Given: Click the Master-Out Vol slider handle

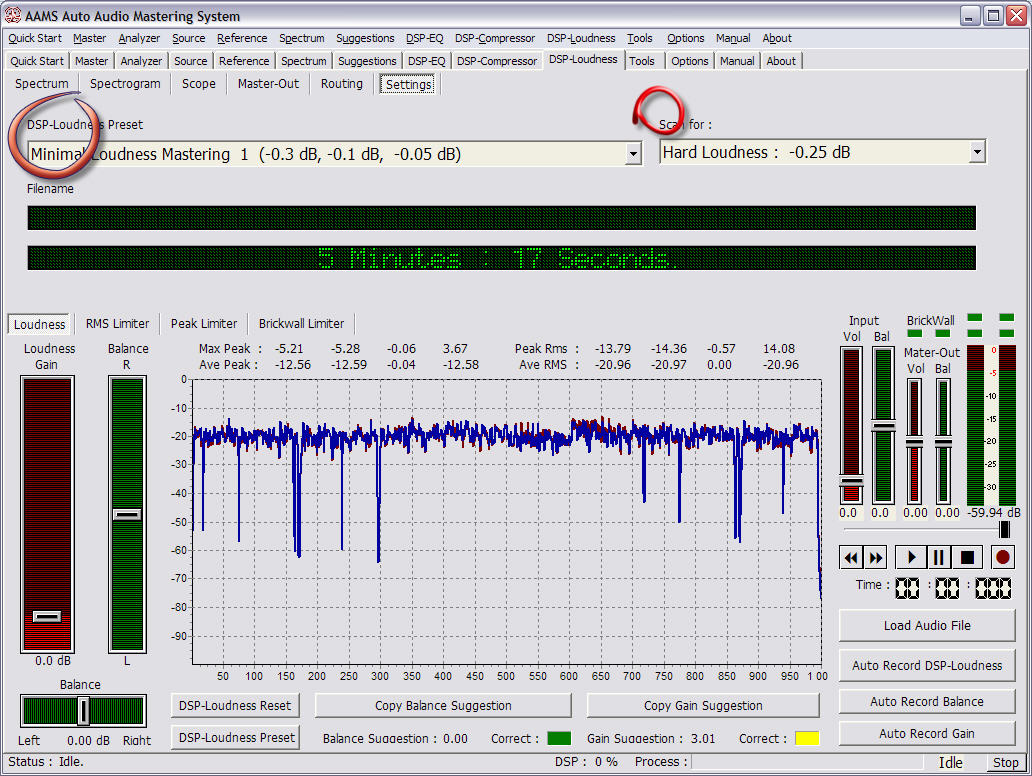Looking at the screenshot, I should pyautogui.click(x=914, y=443).
